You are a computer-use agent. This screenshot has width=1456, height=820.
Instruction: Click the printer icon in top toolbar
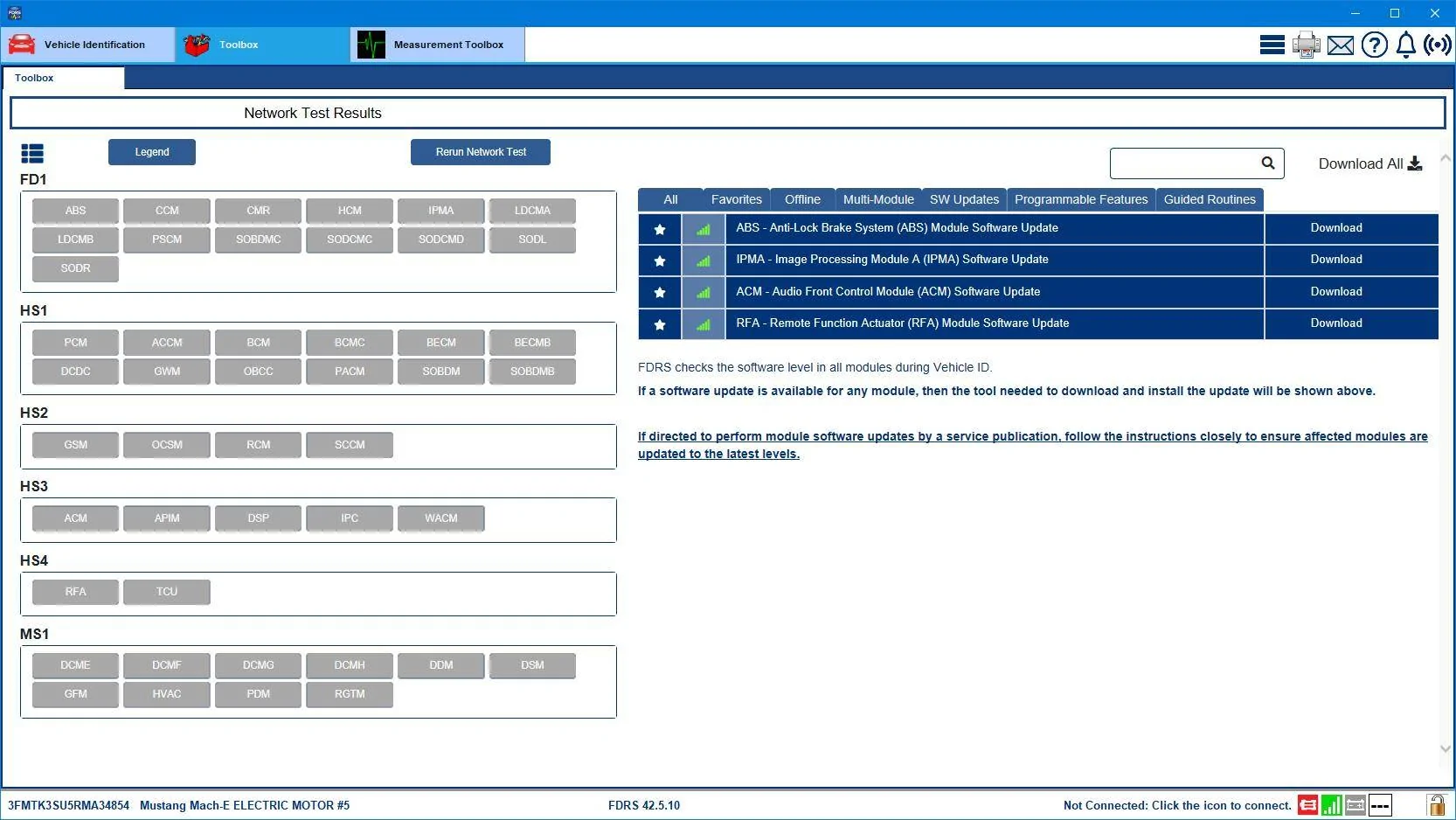click(x=1306, y=45)
